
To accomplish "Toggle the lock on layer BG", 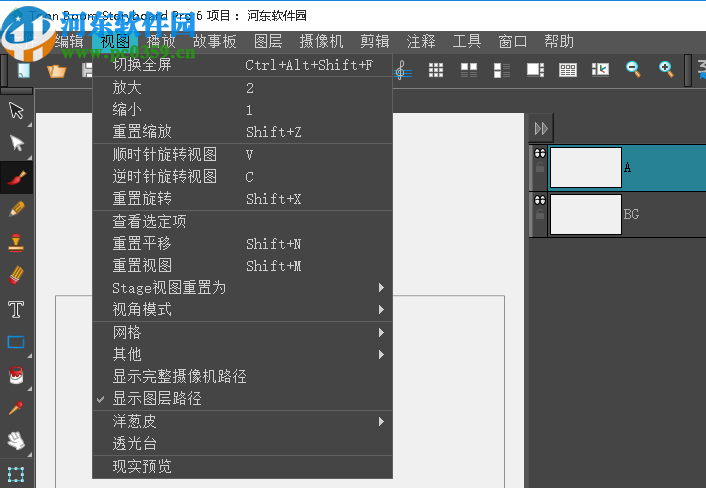I will click(539, 215).
